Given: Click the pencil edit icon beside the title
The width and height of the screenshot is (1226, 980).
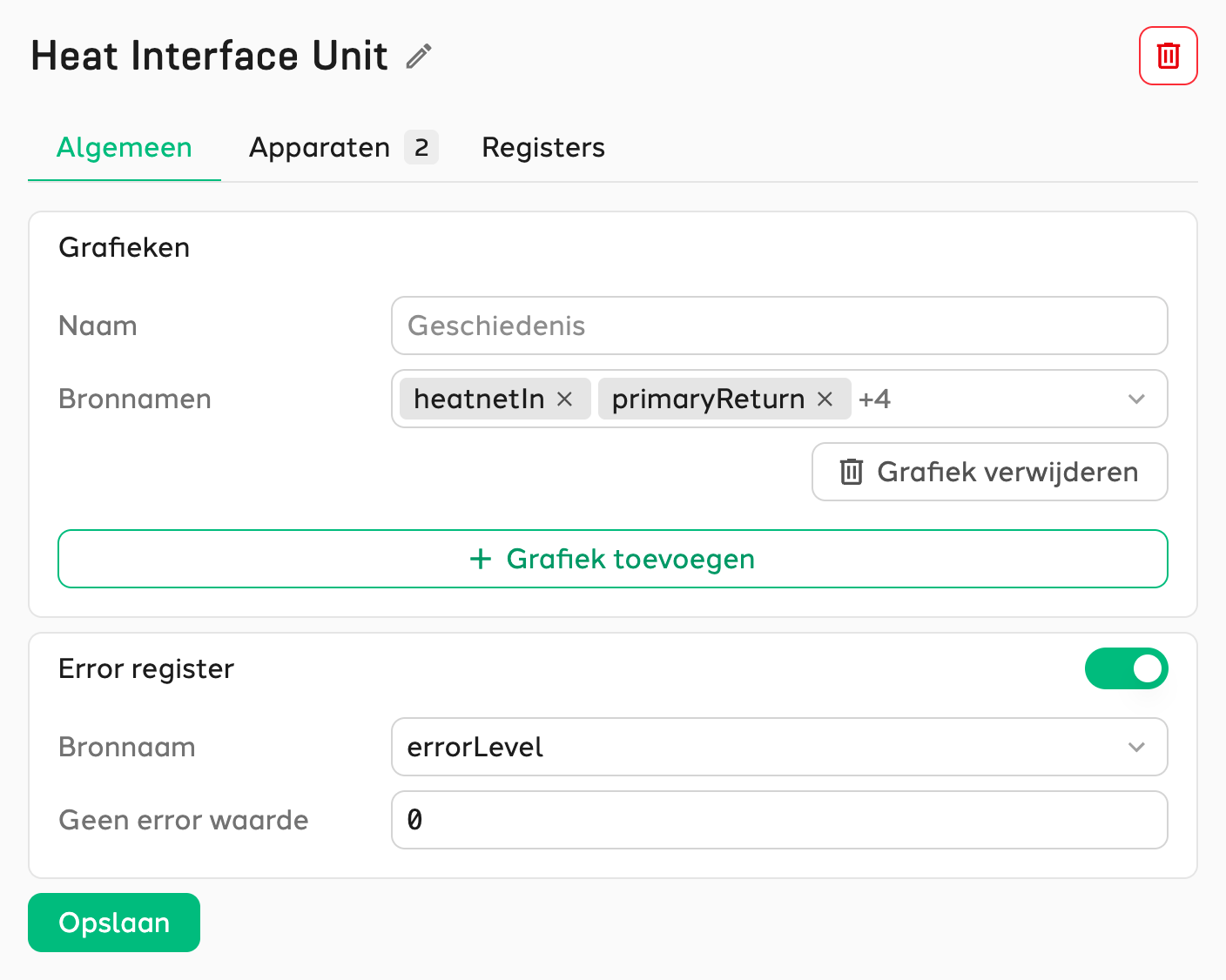Looking at the screenshot, I should coord(419,57).
